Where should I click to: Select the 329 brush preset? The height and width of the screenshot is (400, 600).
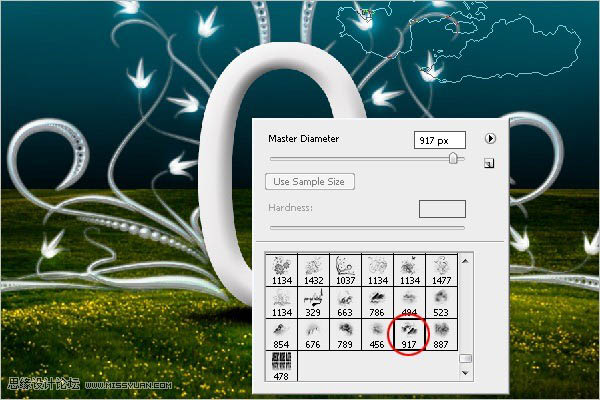click(x=313, y=302)
